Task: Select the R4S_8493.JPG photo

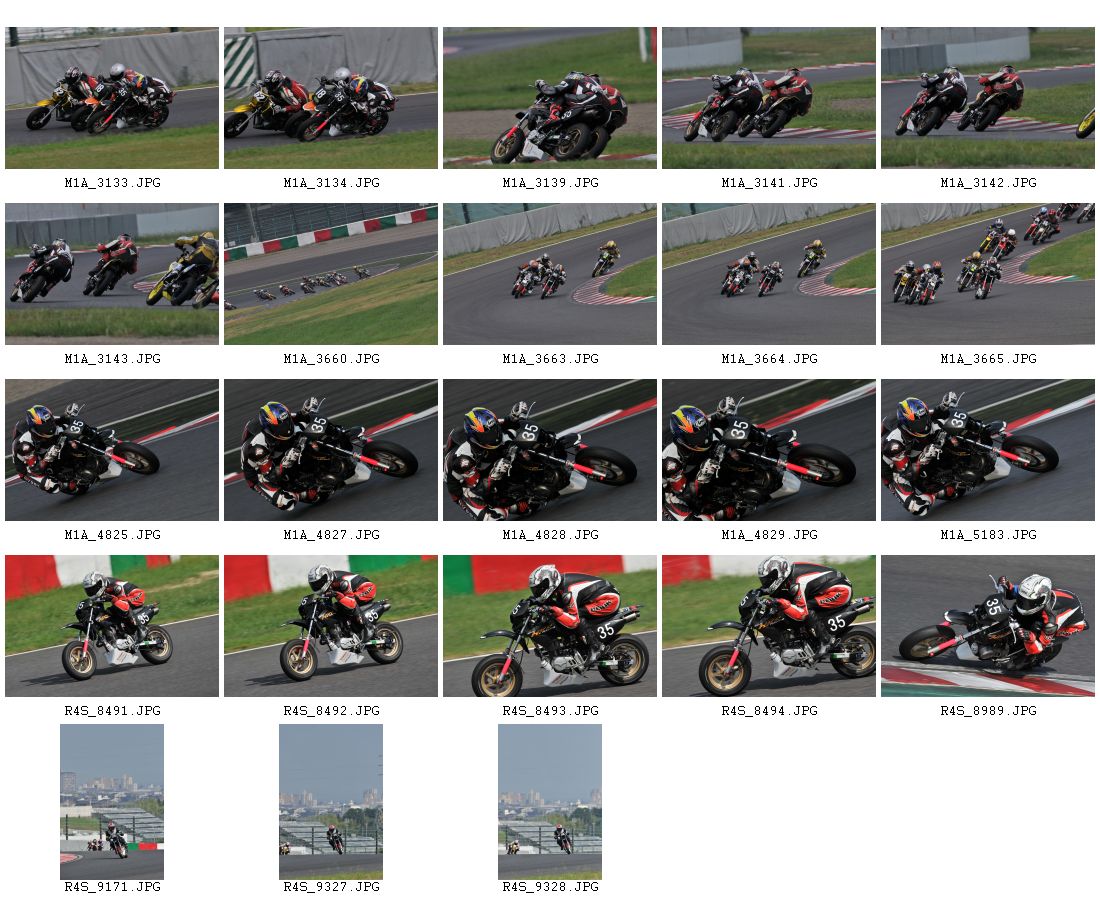Action: [549, 626]
